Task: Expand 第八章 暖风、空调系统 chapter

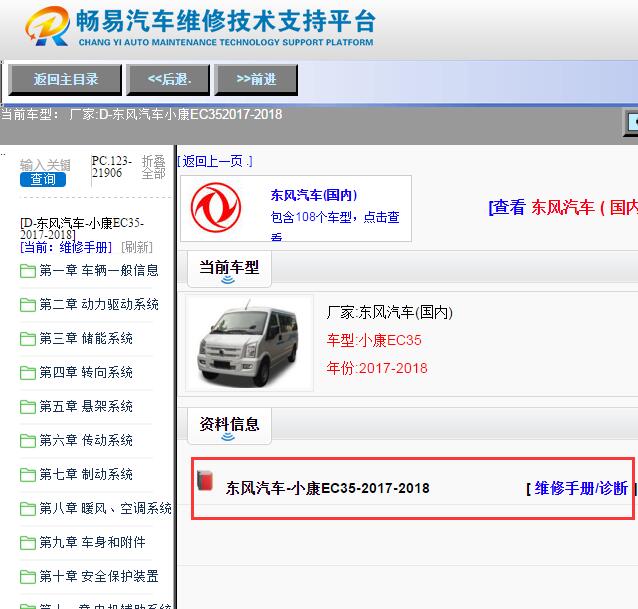Action: coord(105,508)
